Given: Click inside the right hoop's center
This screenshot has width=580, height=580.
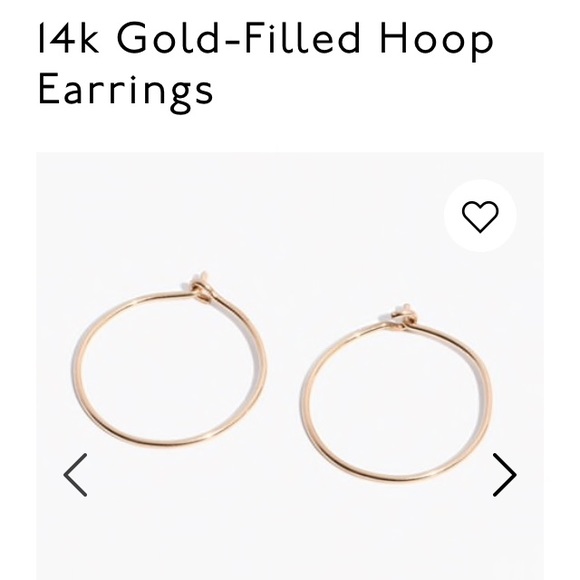Looking at the screenshot, I should point(396,401).
